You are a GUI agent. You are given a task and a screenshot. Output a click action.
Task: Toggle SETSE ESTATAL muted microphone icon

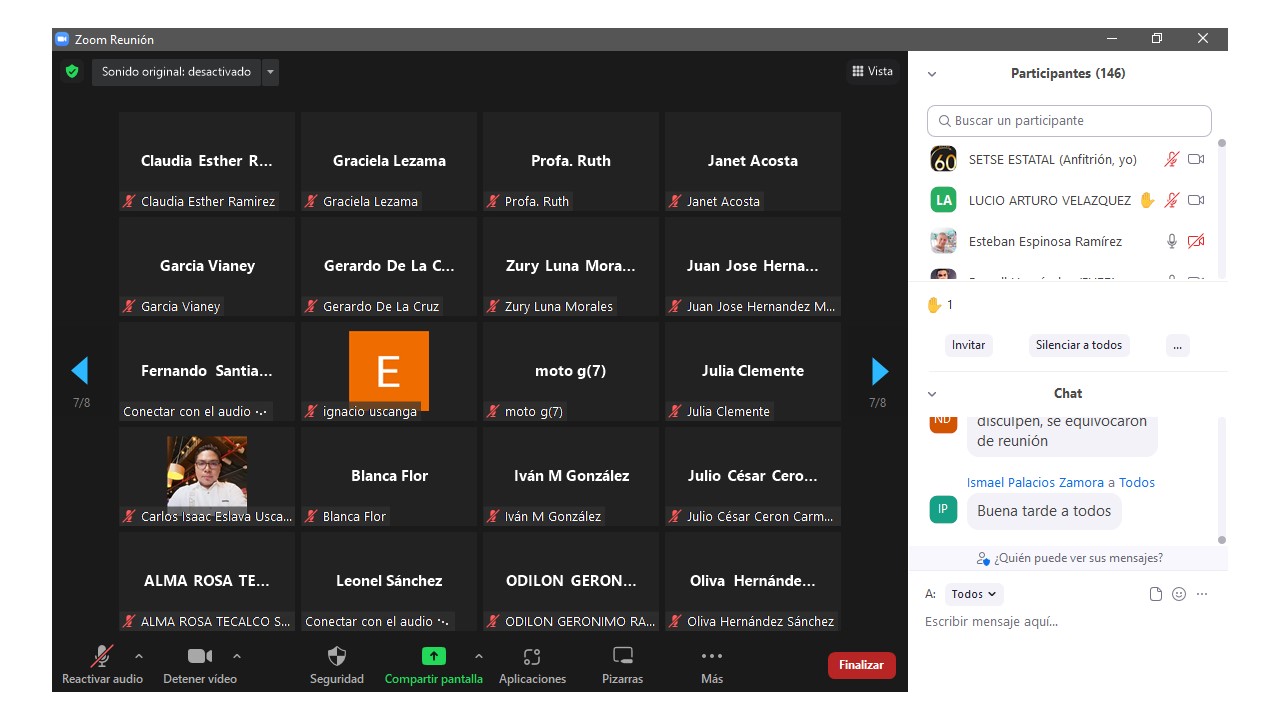click(1172, 159)
